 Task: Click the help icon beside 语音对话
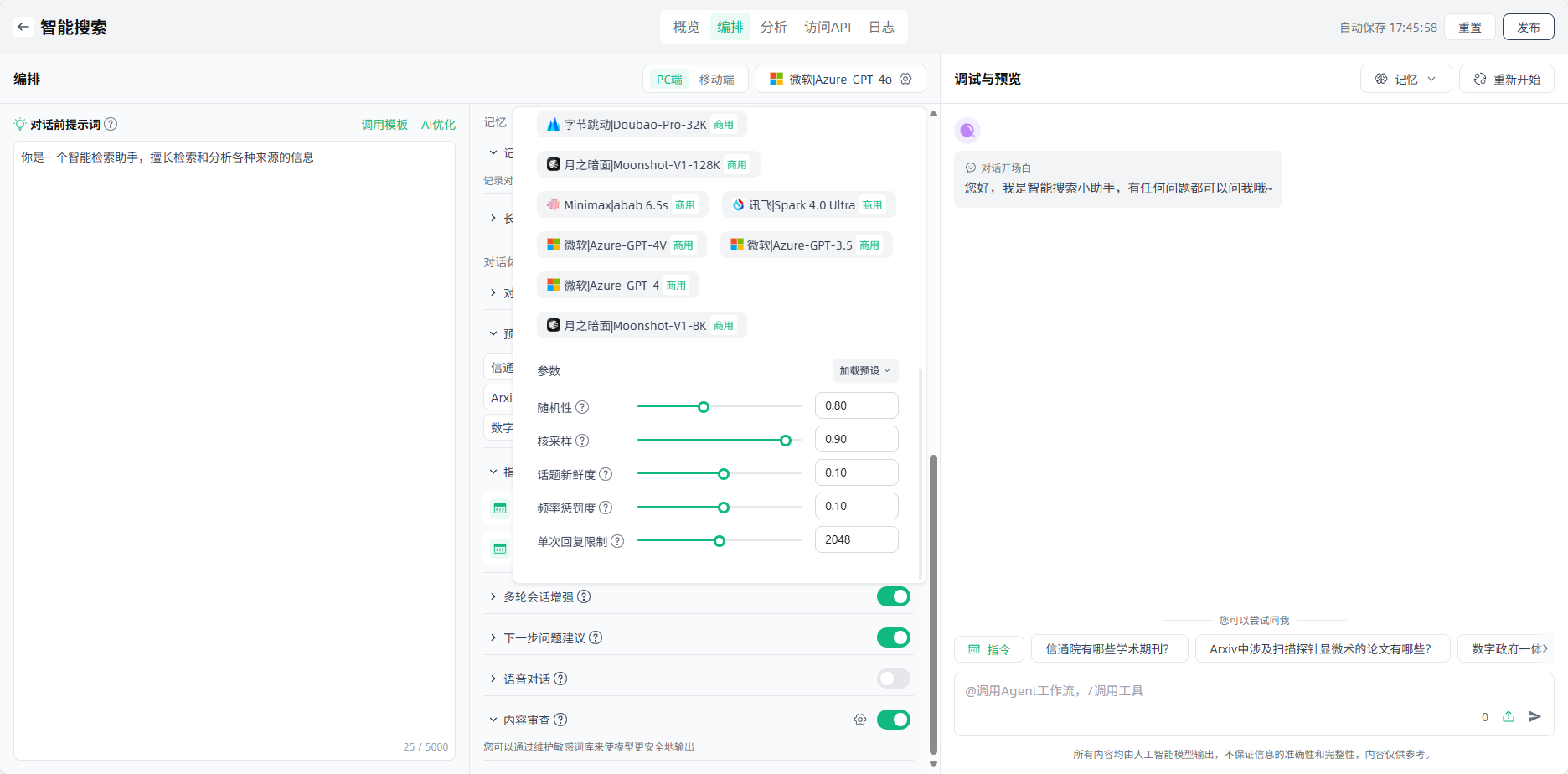point(560,679)
